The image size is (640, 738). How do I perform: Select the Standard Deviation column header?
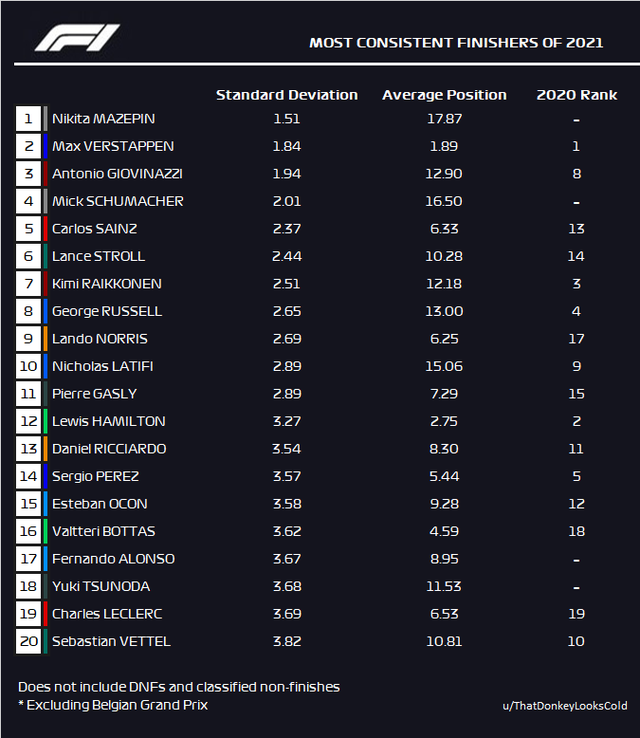coord(287,95)
